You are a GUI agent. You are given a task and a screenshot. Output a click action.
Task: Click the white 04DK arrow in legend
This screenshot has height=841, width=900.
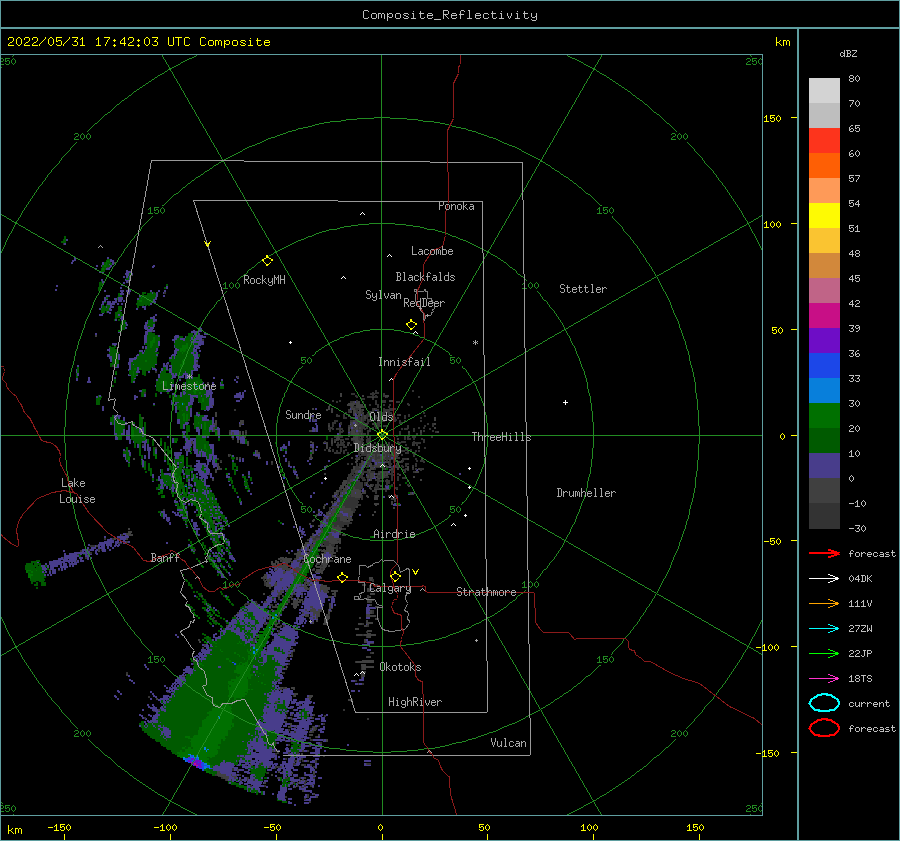[x=824, y=579]
